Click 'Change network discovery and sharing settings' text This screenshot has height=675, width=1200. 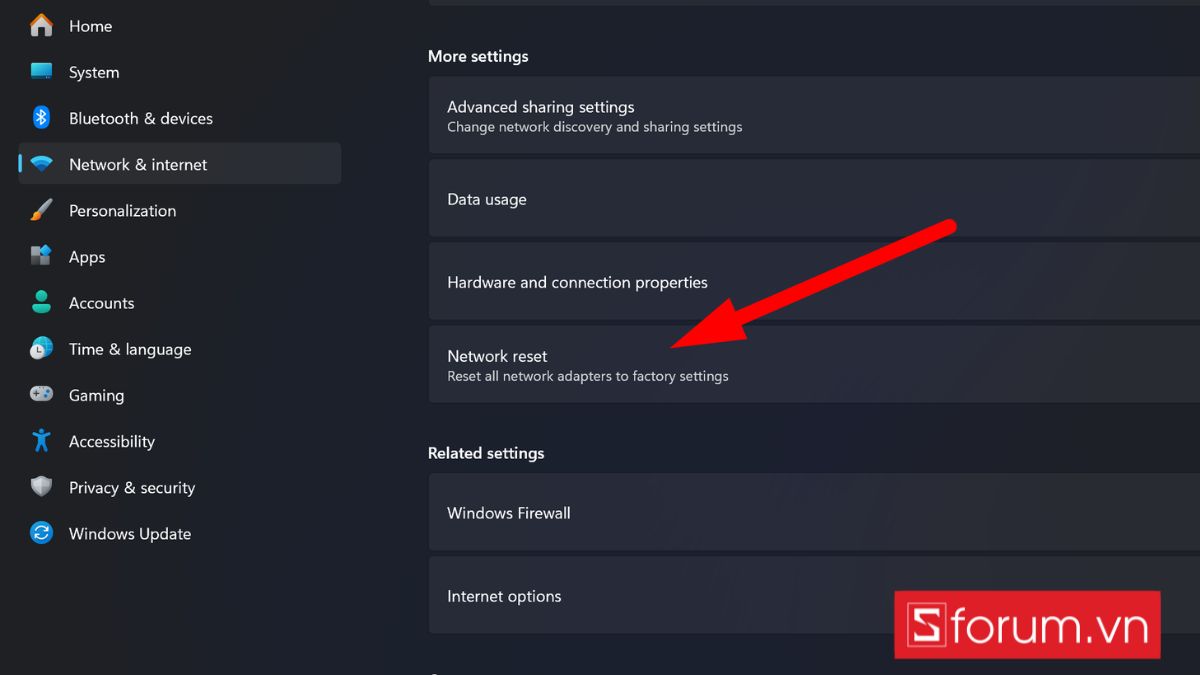[x=594, y=127]
